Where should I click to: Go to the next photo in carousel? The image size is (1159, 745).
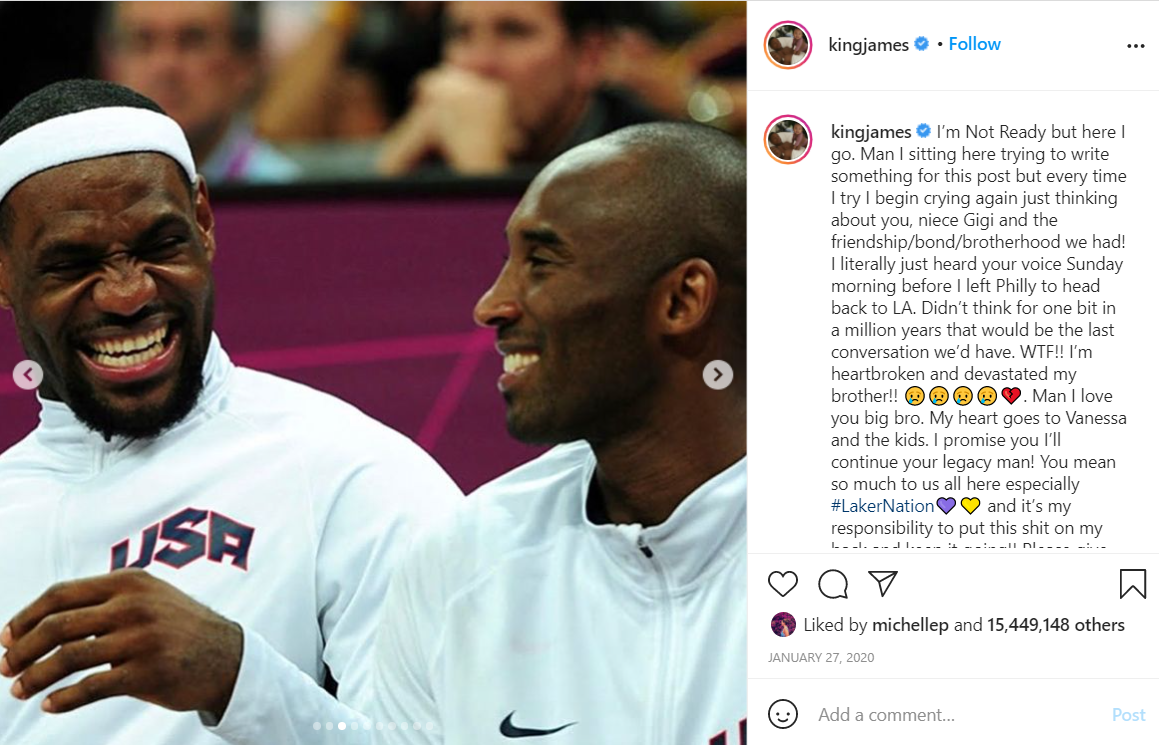[718, 375]
